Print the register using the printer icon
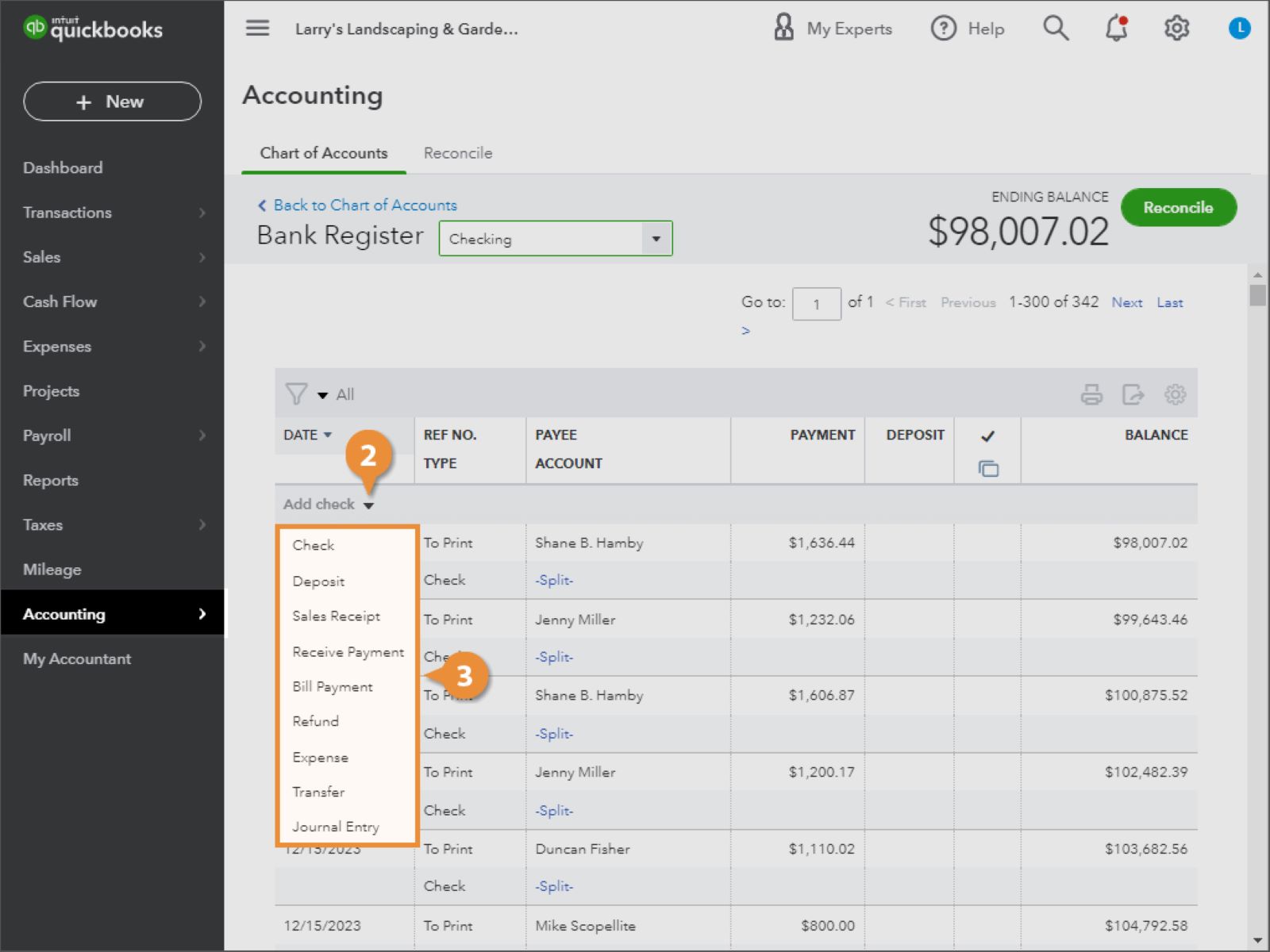The width and height of the screenshot is (1270, 952). coord(1092,393)
